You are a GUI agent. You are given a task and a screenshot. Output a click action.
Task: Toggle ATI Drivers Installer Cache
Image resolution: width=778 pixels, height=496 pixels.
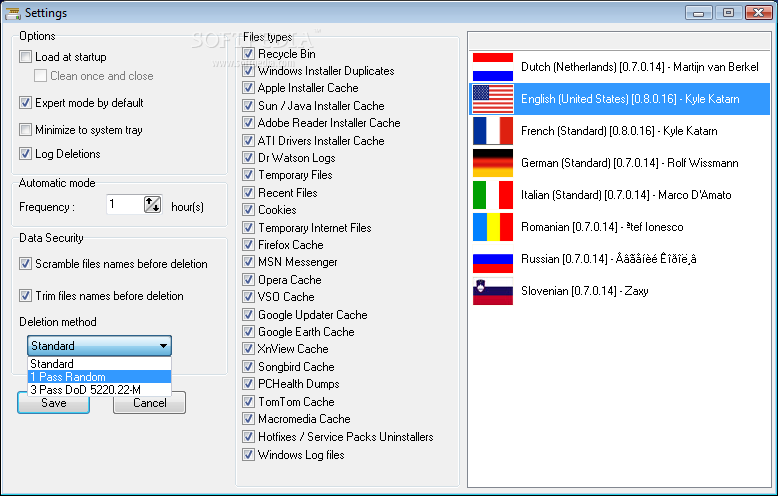248,140
